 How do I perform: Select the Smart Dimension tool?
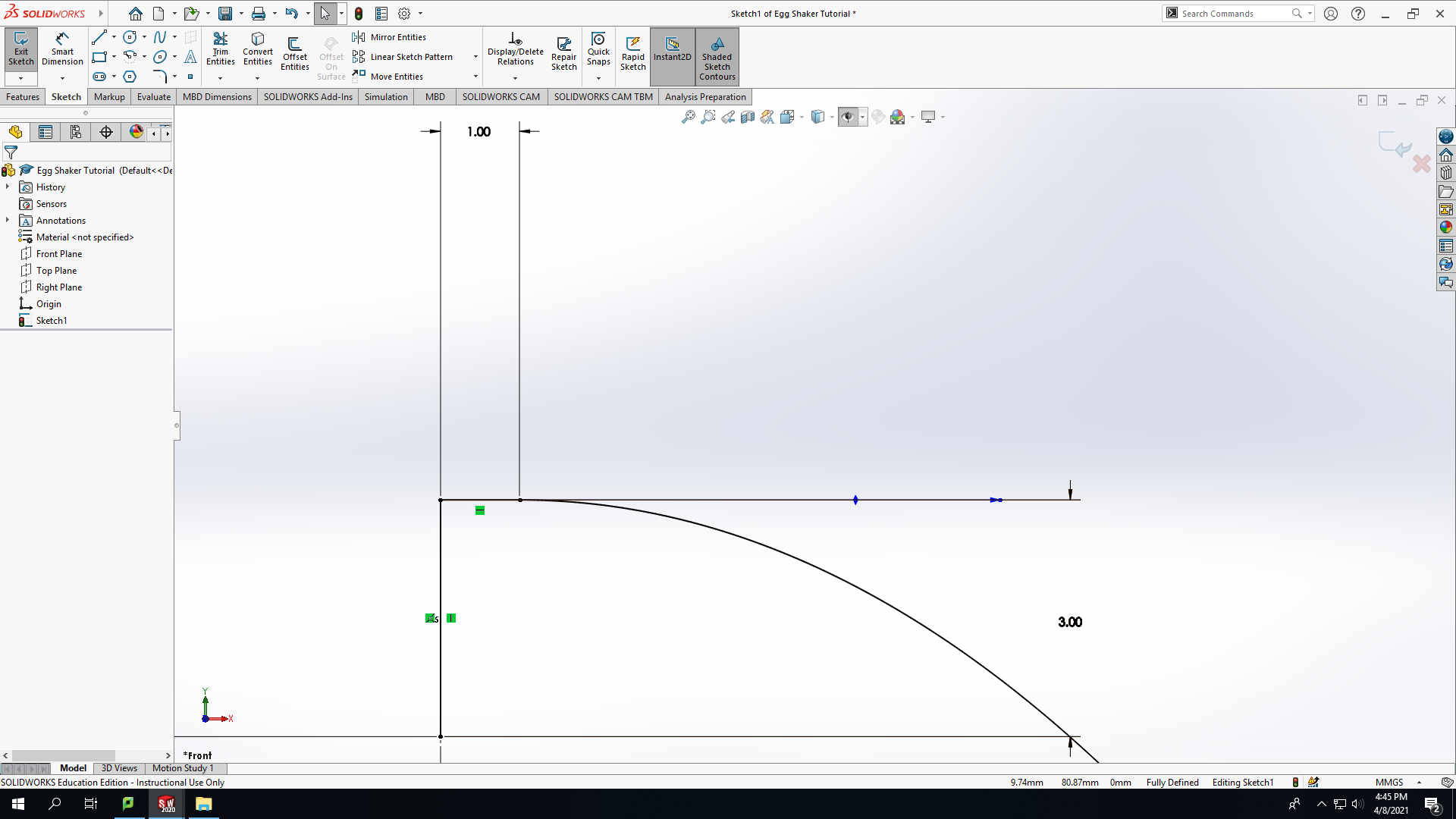pos(62,50)
